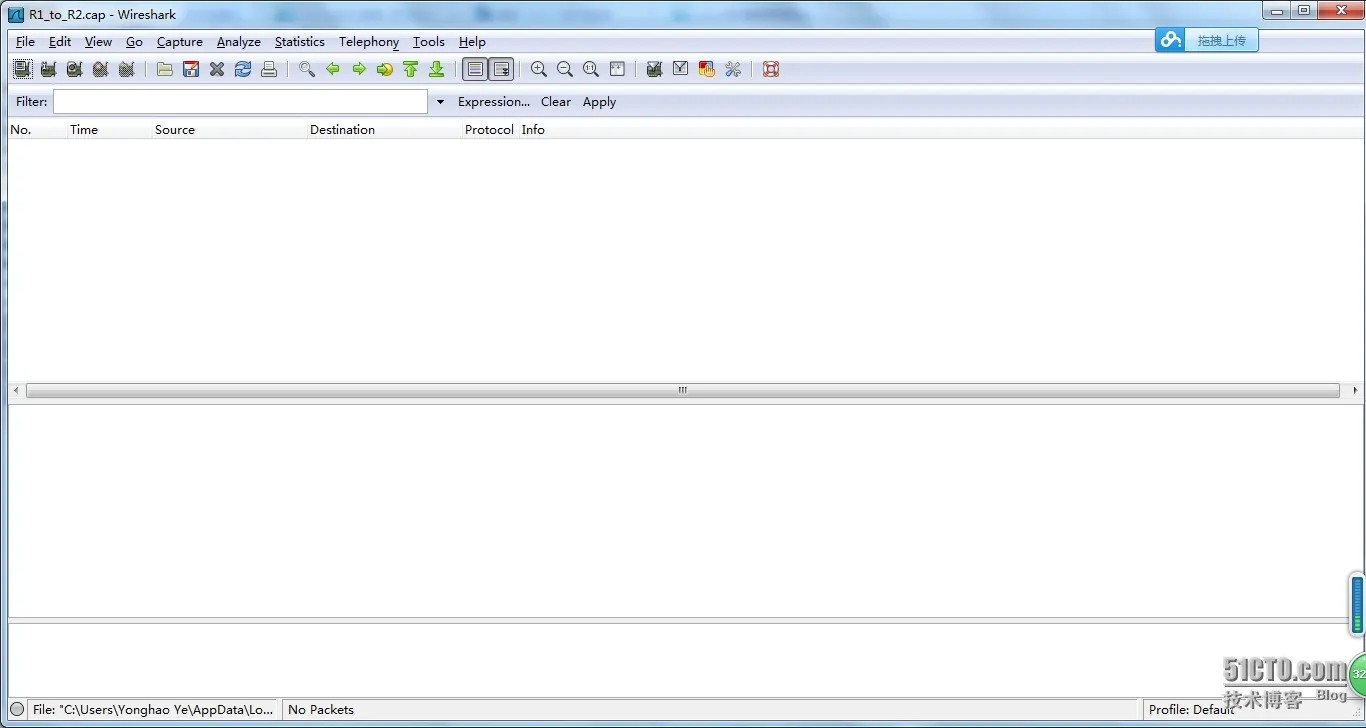Viewport: 1366px width, 728px height.
Task: Sort by the Source column header
Action: [229, 130]
